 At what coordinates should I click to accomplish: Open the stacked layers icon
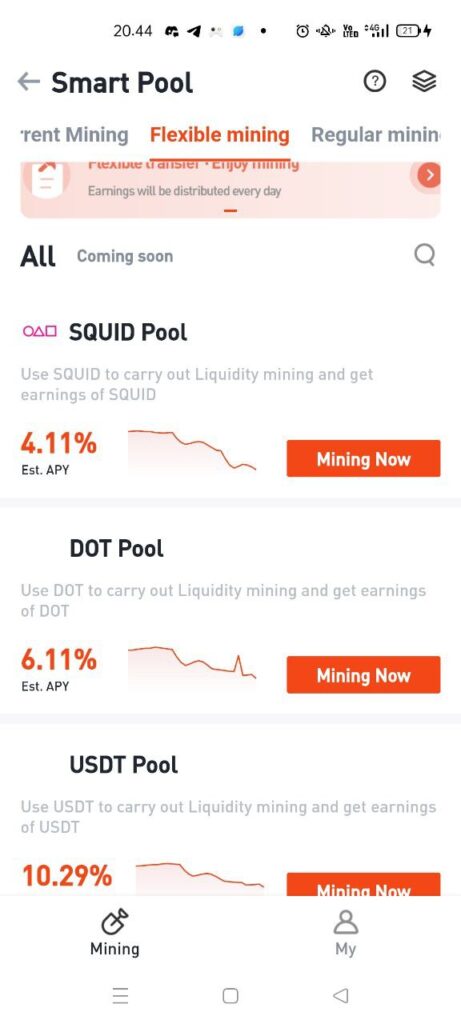pyautogui.click(x=424, y=82)
